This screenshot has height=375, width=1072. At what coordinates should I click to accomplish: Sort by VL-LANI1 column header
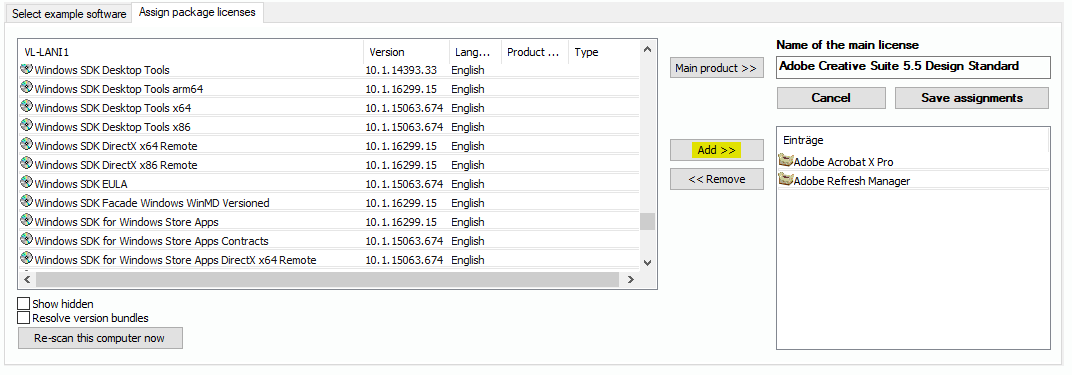pos(191,52)
